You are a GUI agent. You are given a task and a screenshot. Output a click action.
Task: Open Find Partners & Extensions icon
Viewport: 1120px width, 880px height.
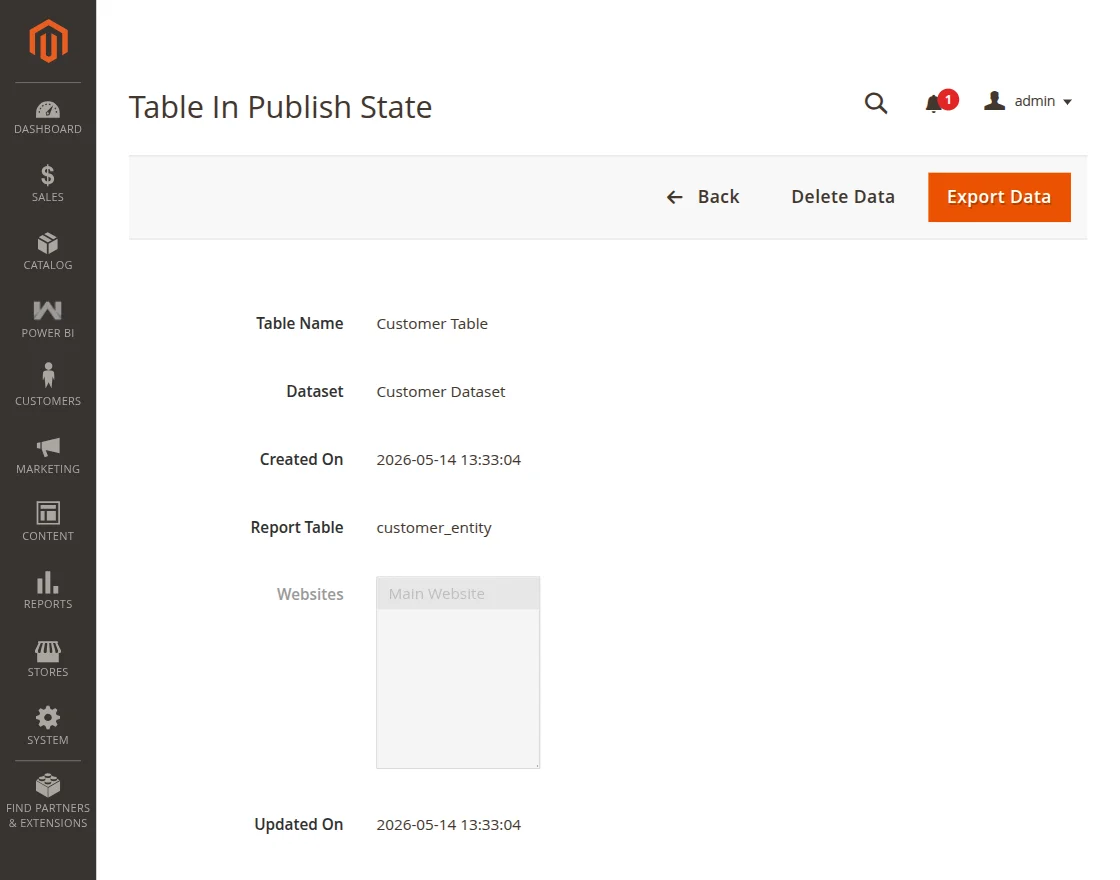point(48,786)
